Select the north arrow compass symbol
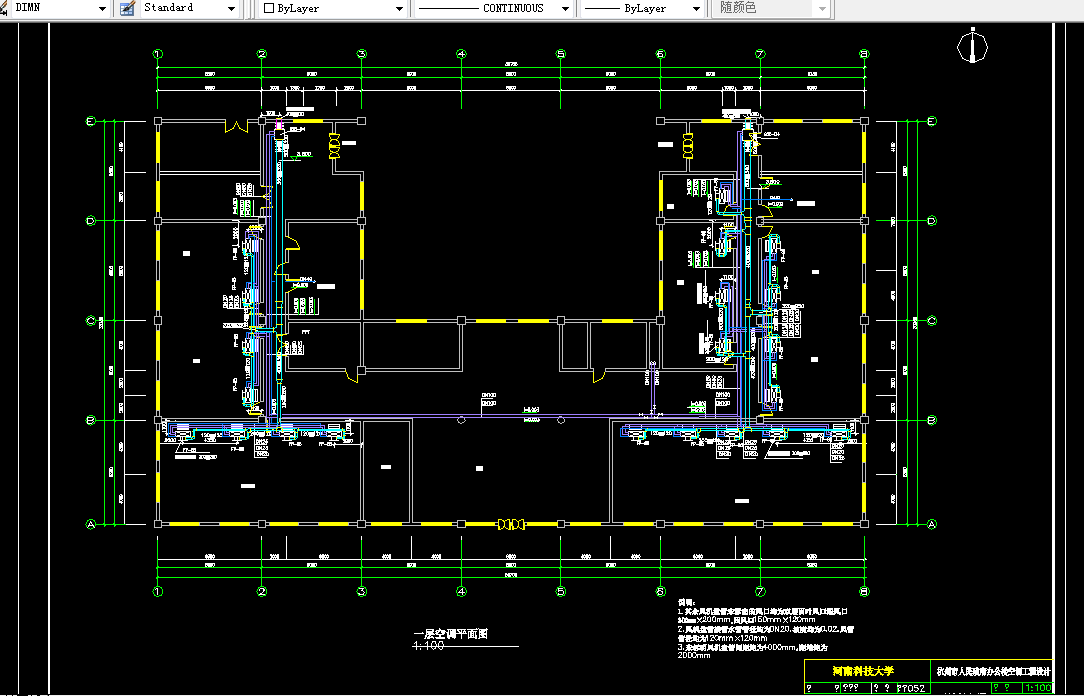Image resolution: width=1084 pixels, height=696 pixels. (x=973, y=46)
